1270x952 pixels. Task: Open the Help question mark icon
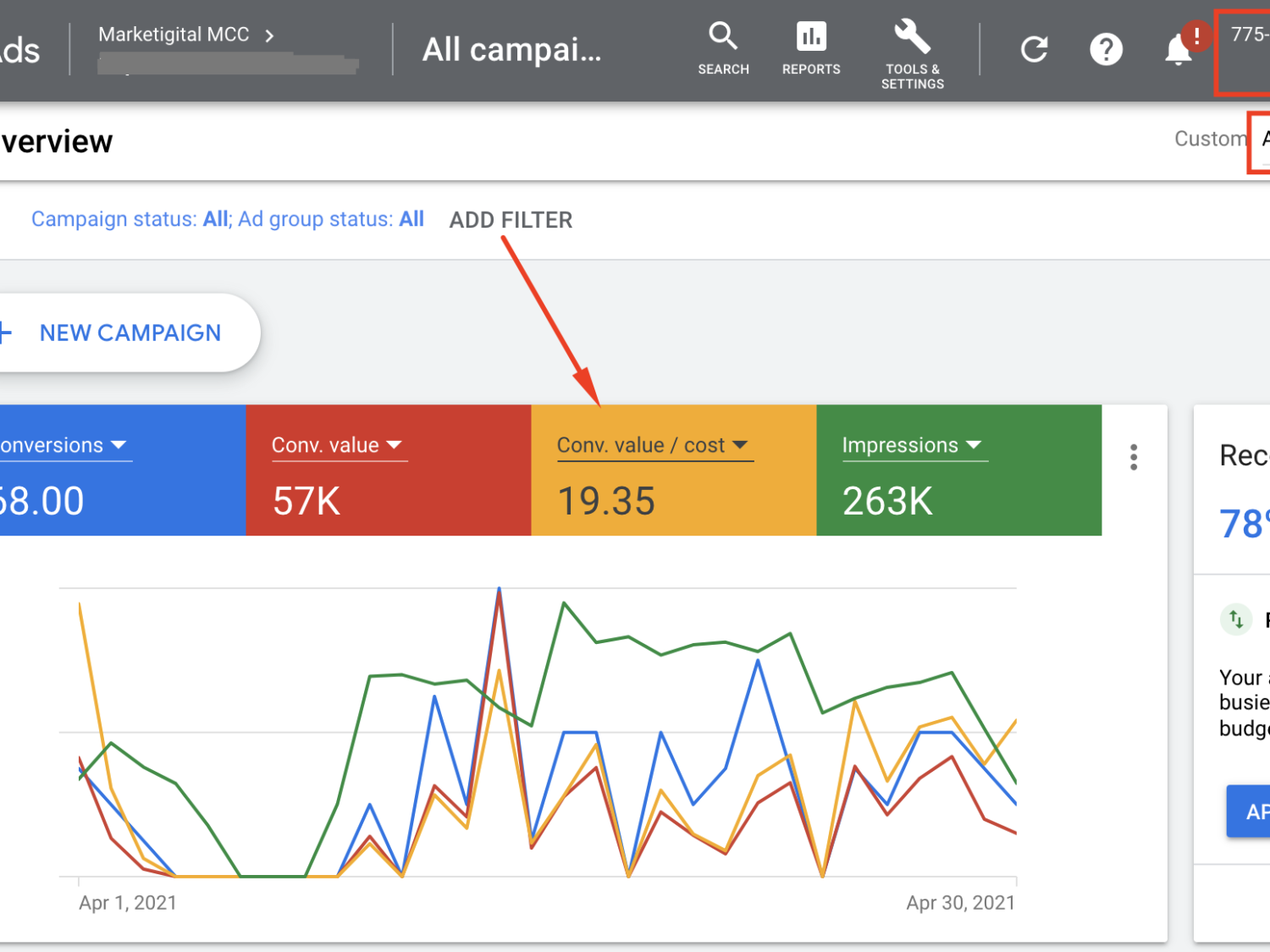point(1106,50)
